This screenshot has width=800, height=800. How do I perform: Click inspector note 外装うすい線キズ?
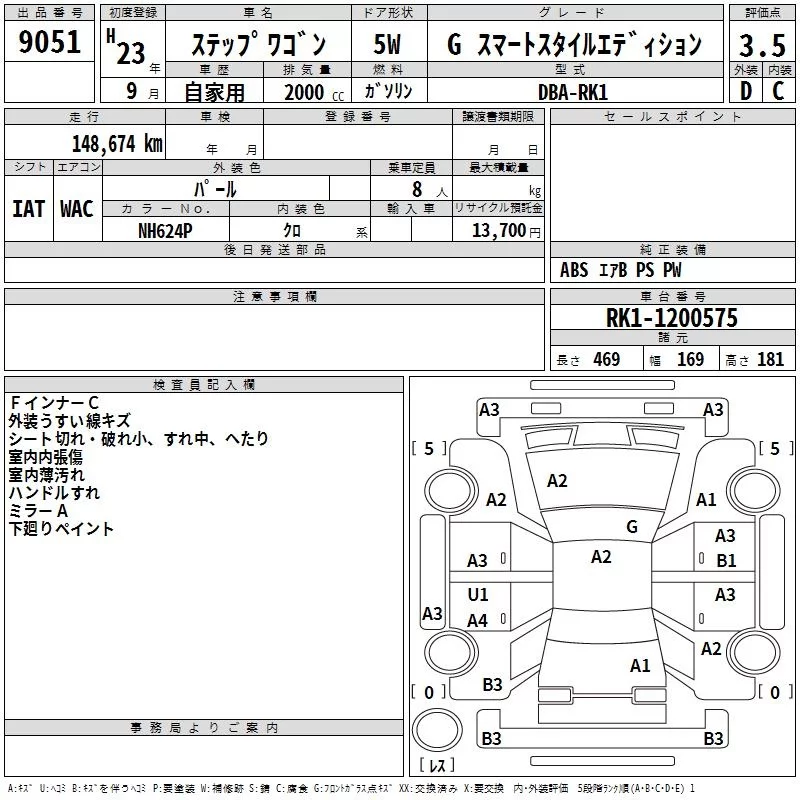[69, 421]
